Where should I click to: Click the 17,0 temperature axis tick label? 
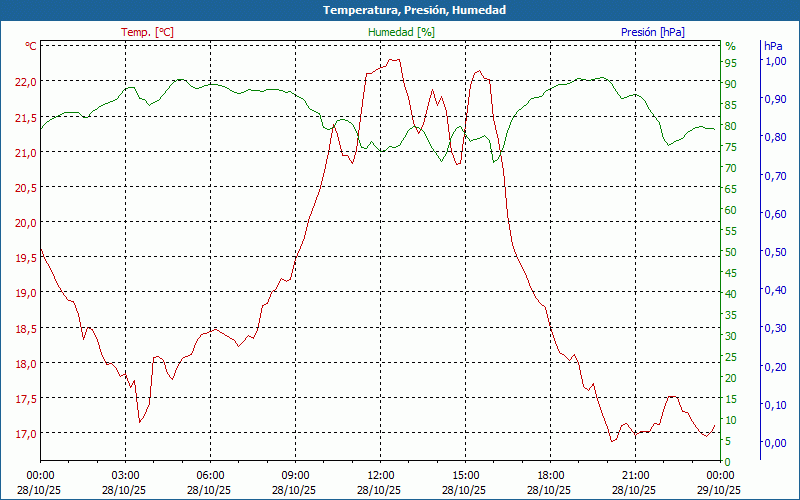click(26, 433)
